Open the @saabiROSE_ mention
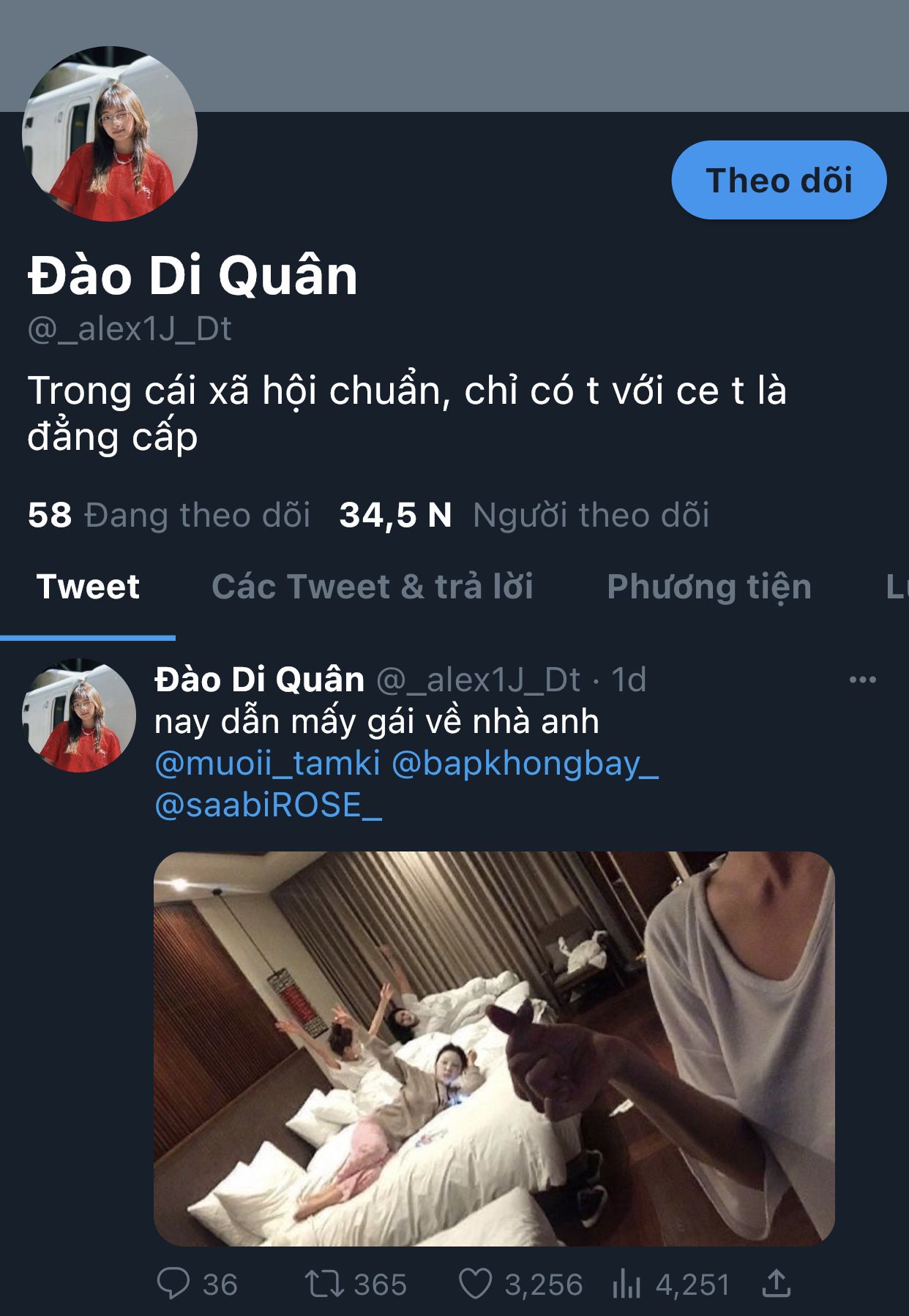This screenshot has height=1316, width=909. coord(269,805)
